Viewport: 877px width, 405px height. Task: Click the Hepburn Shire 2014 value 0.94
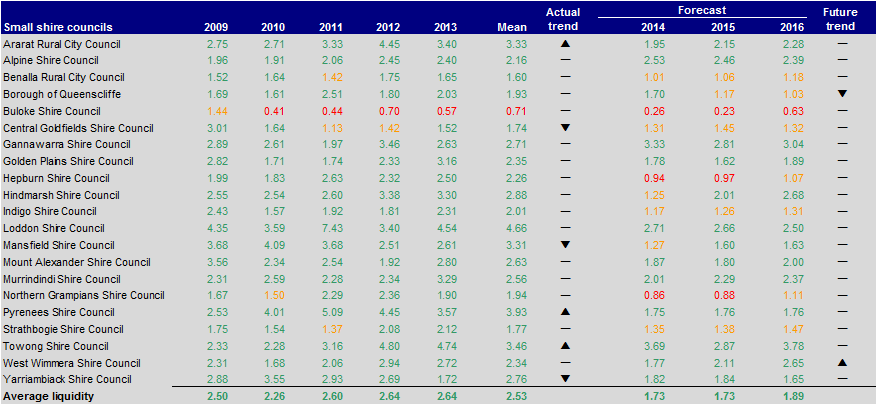(x=654, y=178)
